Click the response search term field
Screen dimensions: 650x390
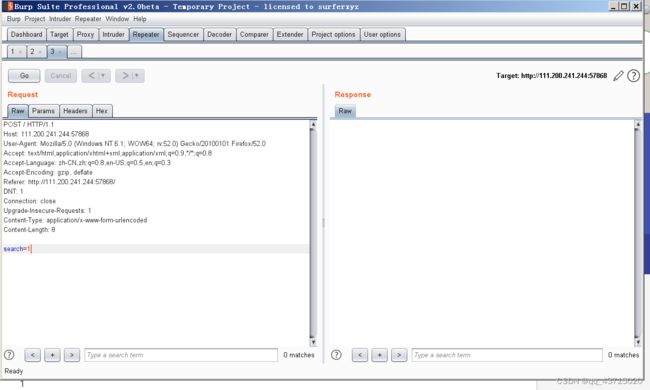pyautogui.click(x=507, y=355)
